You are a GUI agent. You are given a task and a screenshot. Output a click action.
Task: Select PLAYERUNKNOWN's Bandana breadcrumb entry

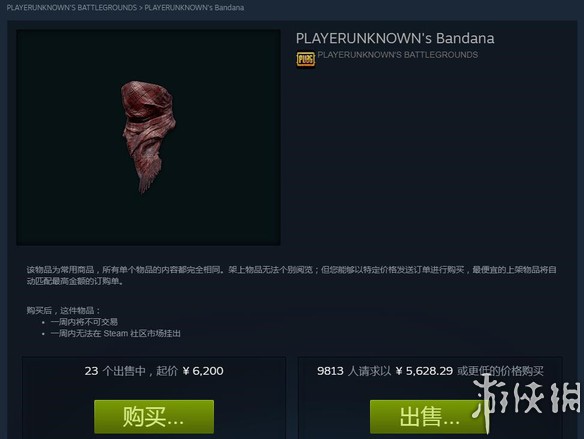coord(194,7)
